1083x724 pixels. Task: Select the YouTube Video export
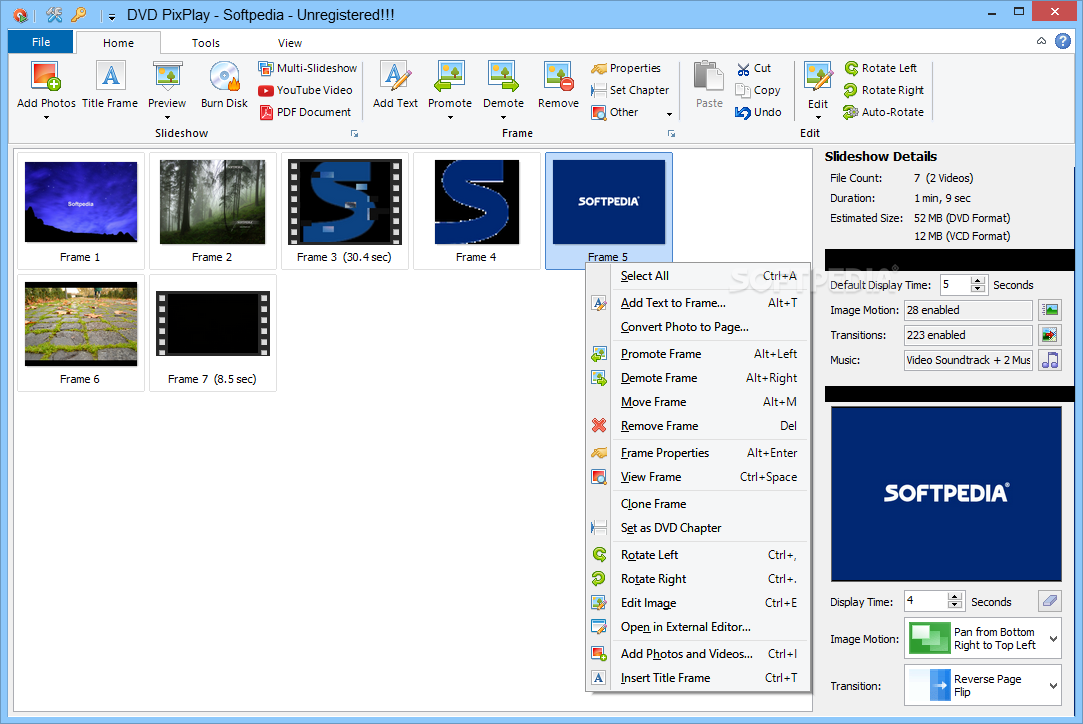pos(305,90)
